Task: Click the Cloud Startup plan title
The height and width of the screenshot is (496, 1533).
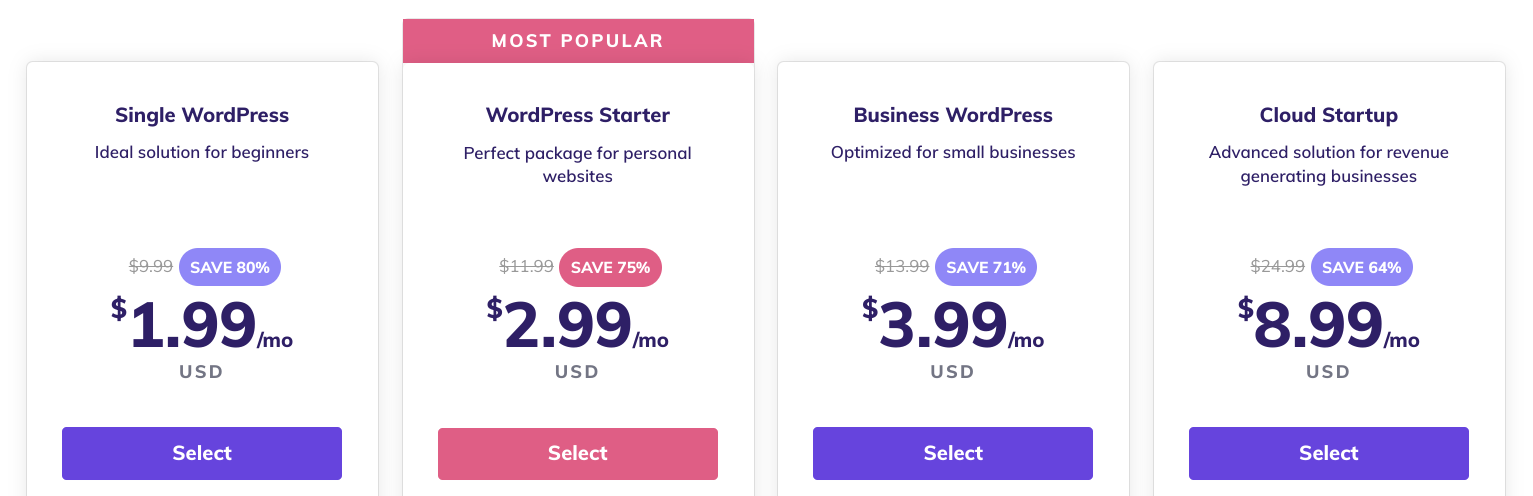Action: pyautogui.click(x=1329, y=115)
